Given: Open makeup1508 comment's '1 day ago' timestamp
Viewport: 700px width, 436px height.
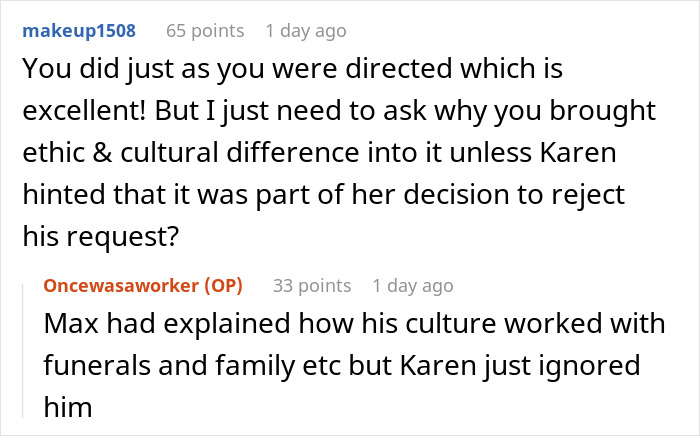Looking at the screenshot, I should click(x=305, y=31).
